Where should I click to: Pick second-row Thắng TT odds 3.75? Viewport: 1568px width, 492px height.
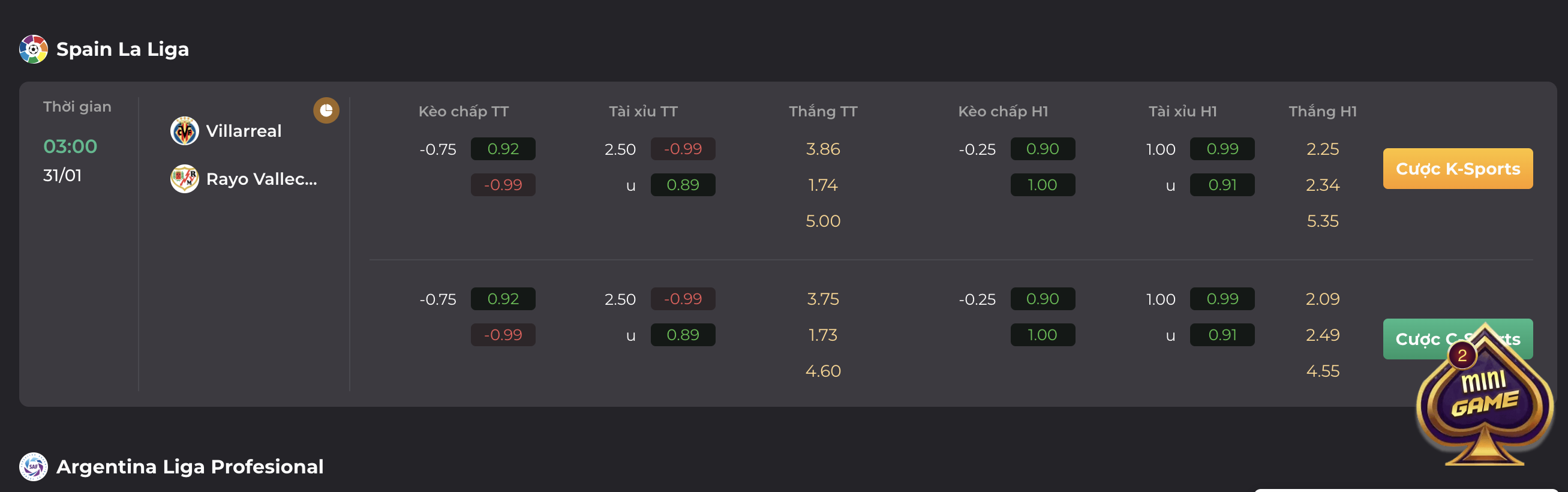(x=823, y=299)
